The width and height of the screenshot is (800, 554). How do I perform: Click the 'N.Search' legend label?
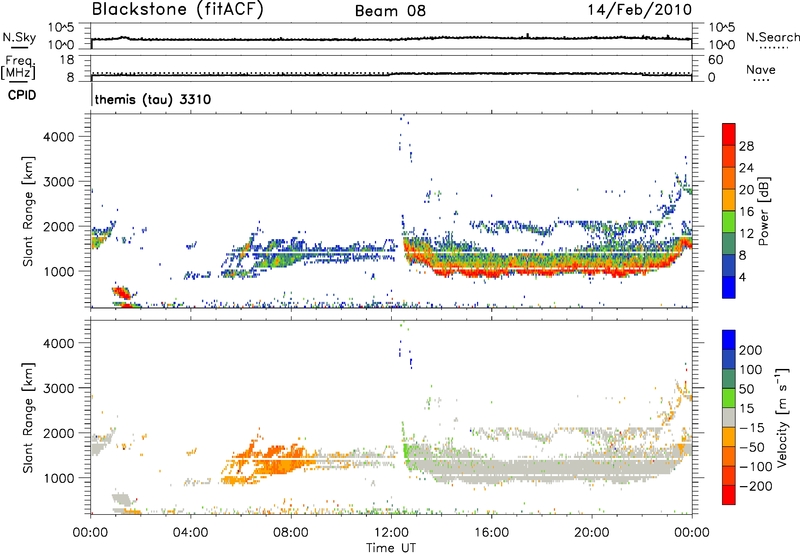point(772,37)
